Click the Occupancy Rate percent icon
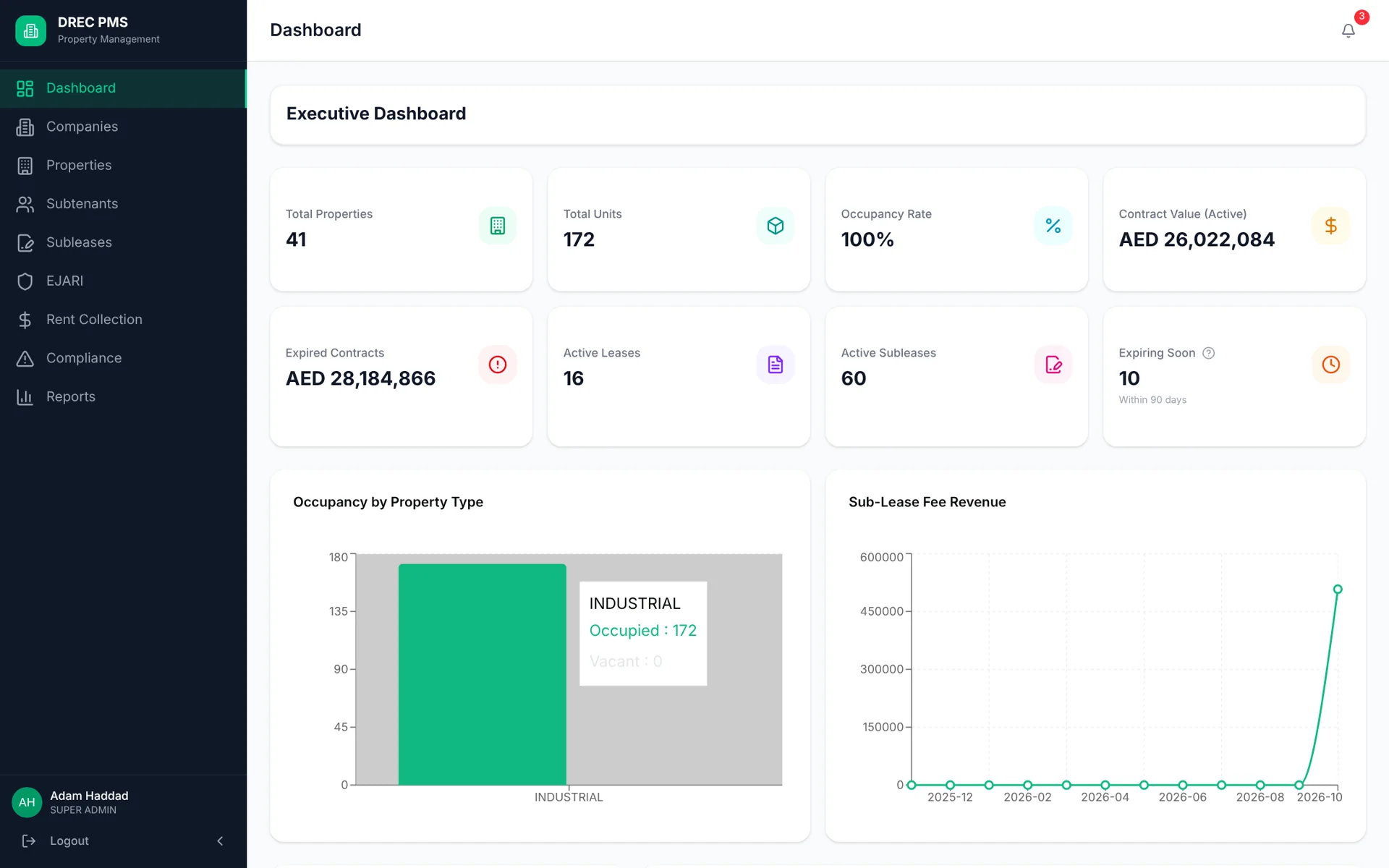1389x868 pixels. (1053, 226)
